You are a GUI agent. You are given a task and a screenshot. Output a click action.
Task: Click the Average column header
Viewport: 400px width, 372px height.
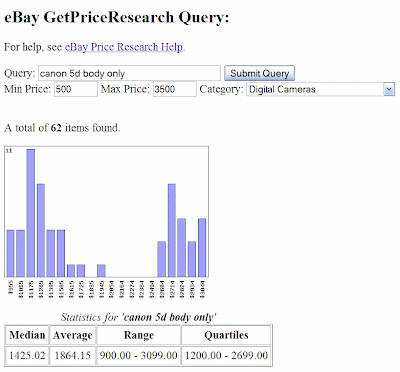click(x=73, y=335)
